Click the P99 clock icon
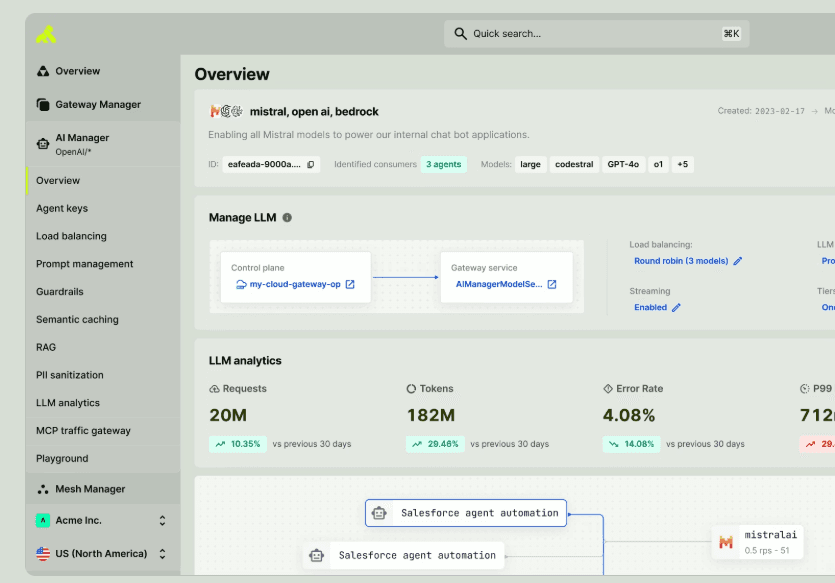This screenshot has width=835, height=583. (x=805, y=389)
